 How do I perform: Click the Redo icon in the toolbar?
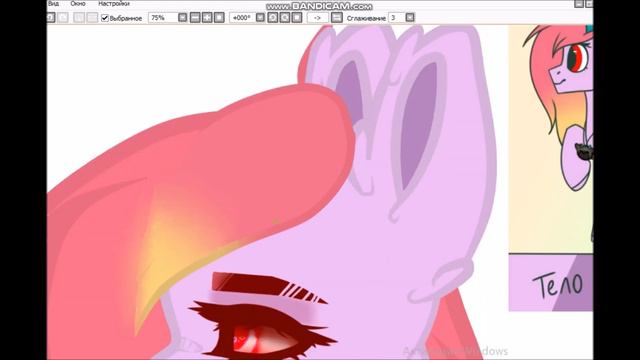tap(63, 18)
